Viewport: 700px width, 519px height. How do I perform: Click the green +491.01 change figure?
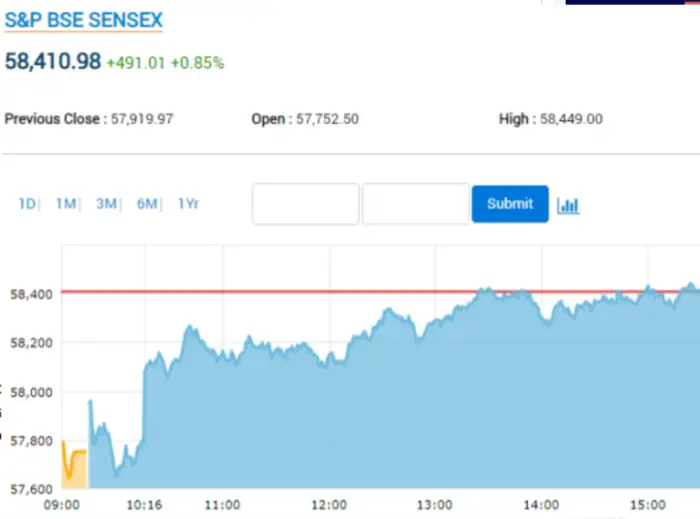(x=136, y=63)
